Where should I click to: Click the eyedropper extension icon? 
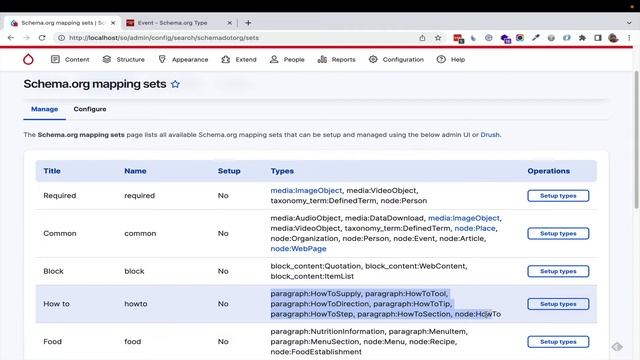536,38
